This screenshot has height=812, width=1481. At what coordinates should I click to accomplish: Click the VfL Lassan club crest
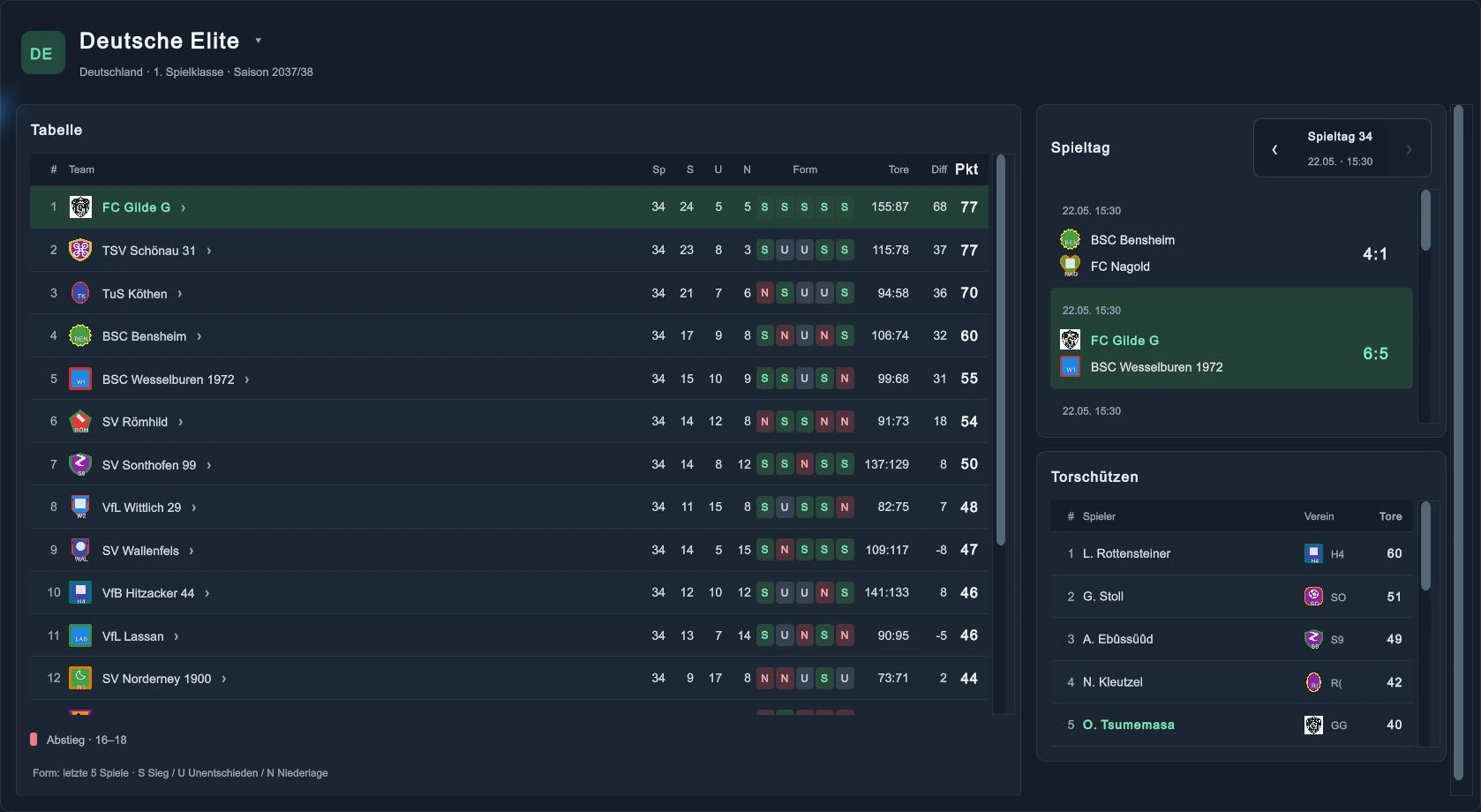[x=80, y=636]
